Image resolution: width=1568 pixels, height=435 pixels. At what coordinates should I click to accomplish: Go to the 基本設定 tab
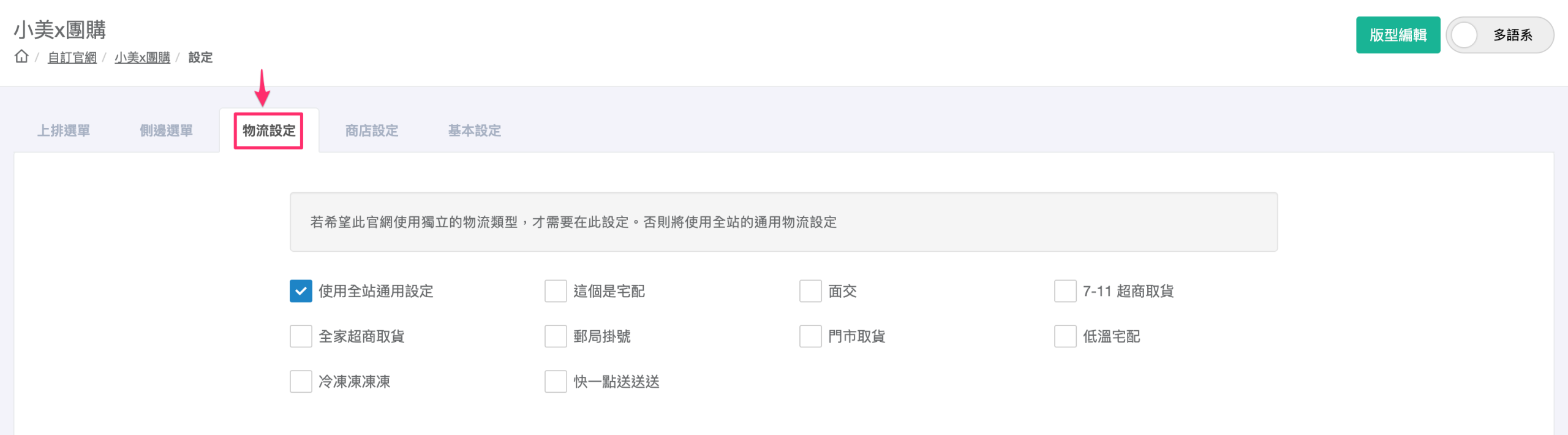(475, 130)
